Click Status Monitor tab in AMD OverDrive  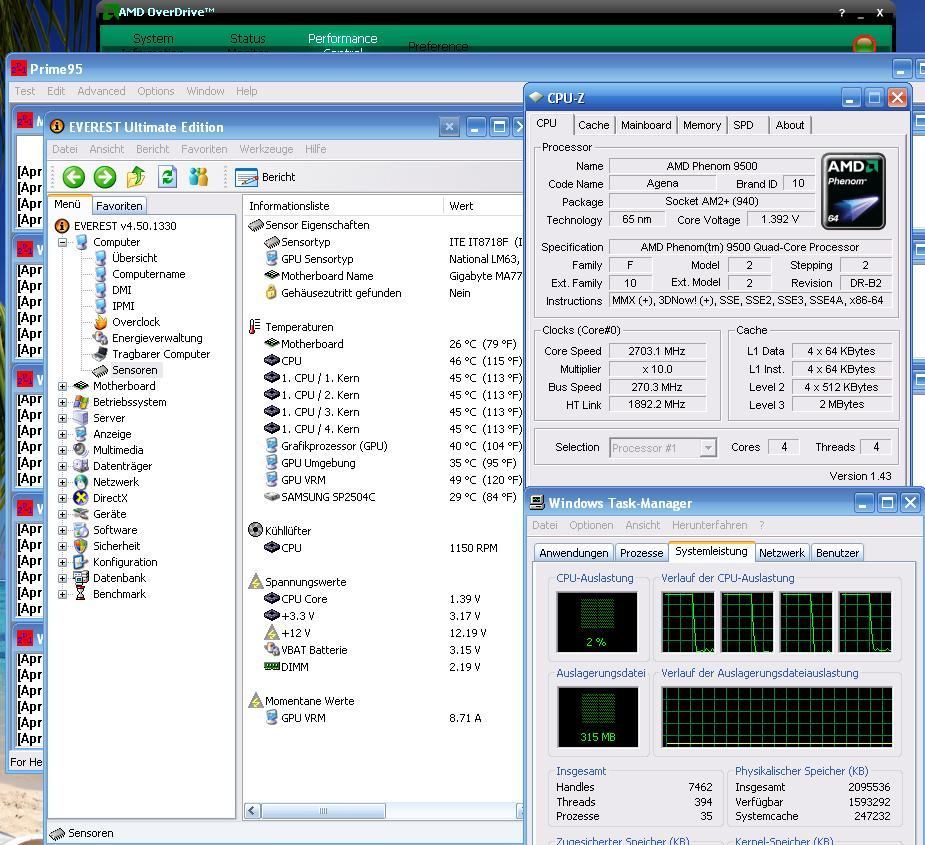point(248,42)
